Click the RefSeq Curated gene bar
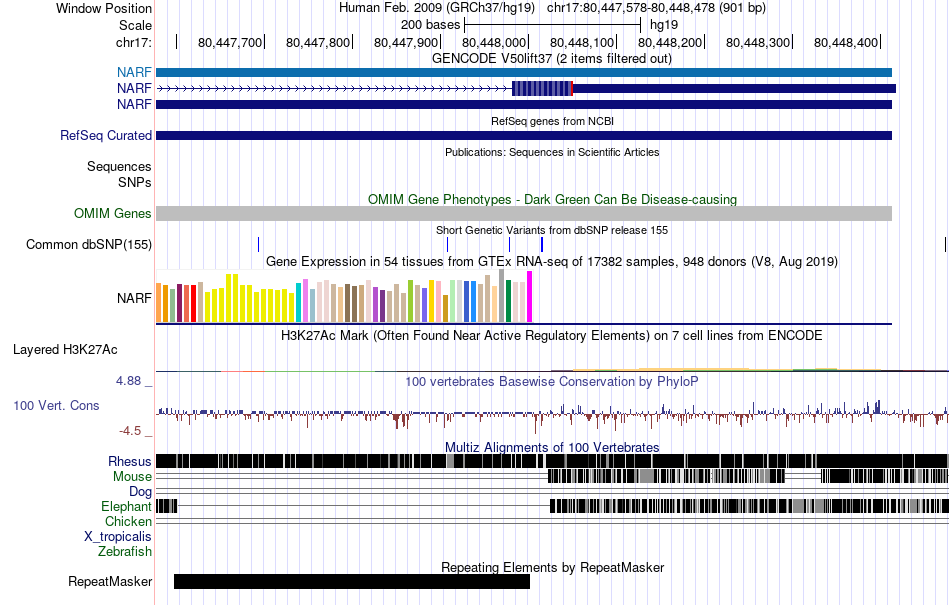Image resolution: width=950 pixels, height=605 pixels. (x=524, y=136)
